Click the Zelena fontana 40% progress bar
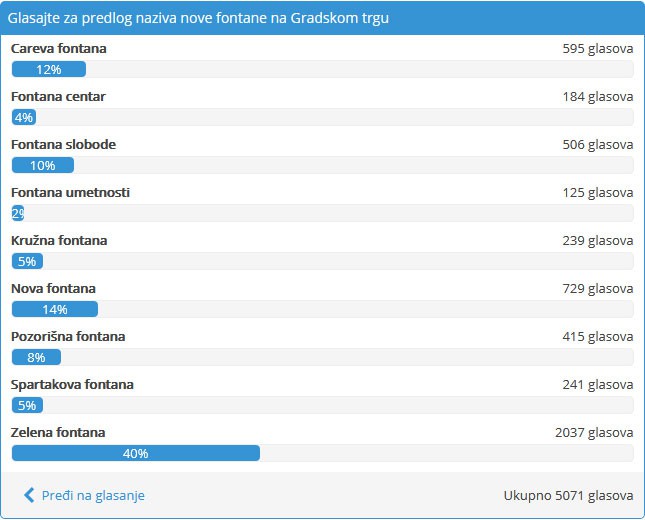Viewport: 645px width, 520px height. 136,453
